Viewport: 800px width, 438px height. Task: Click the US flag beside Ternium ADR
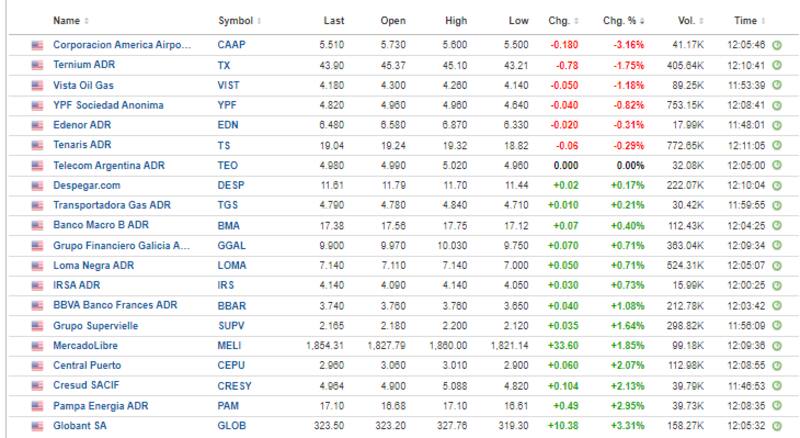tap(38, 65)
